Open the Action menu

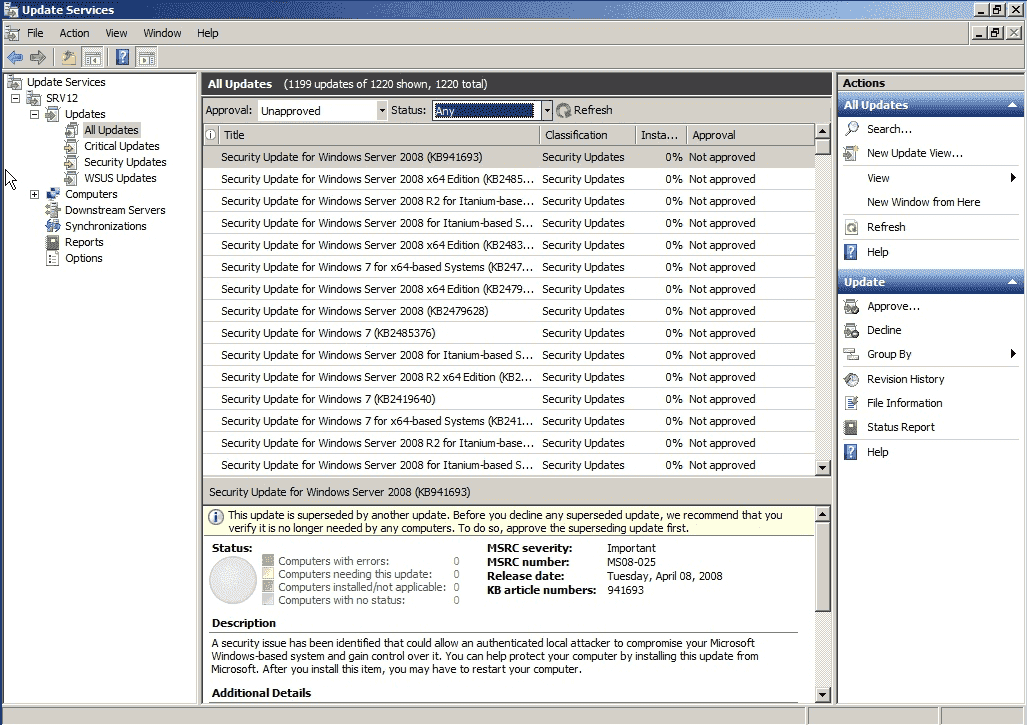click(x=74, y=33)
